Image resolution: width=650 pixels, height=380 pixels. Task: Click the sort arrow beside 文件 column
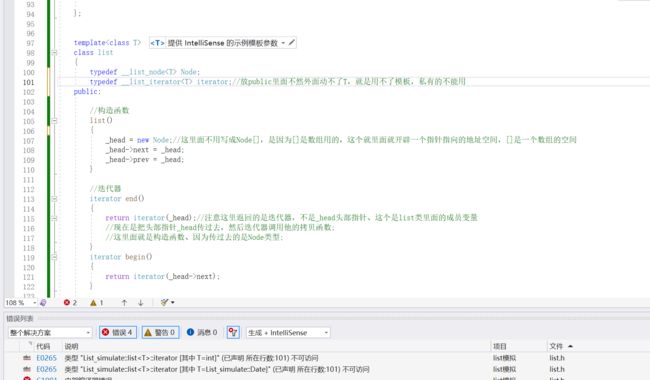570,346
